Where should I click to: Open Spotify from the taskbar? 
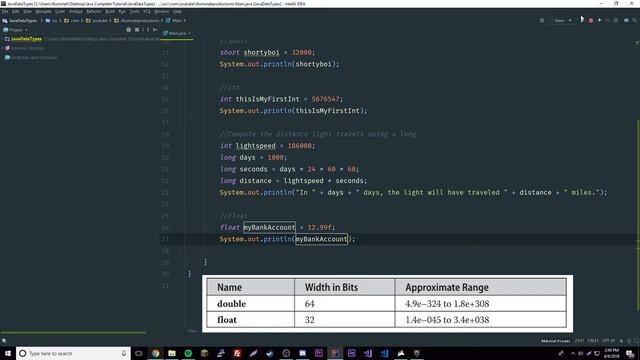pyautogui.click(x=188, y=353)
